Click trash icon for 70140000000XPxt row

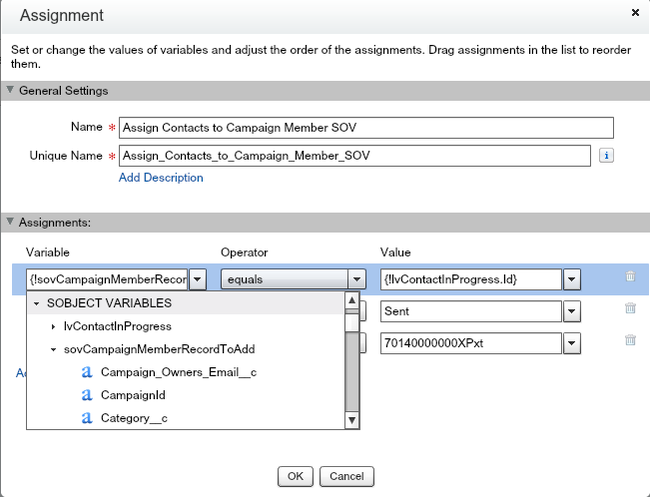point(629,340)
